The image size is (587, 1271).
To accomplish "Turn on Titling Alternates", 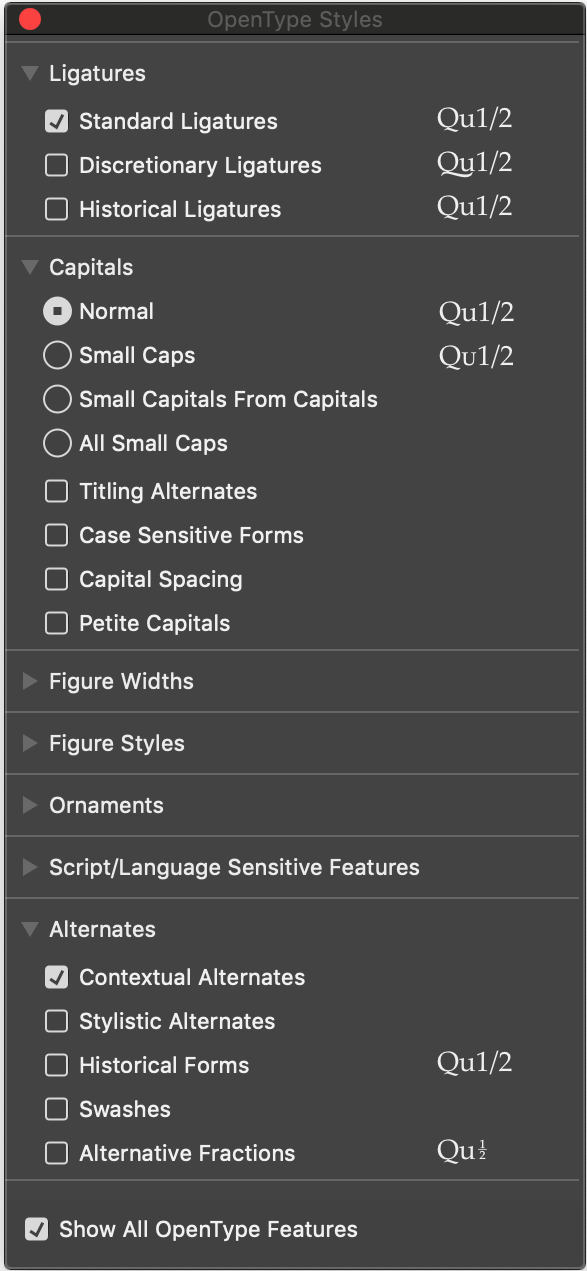I will 57,491.
